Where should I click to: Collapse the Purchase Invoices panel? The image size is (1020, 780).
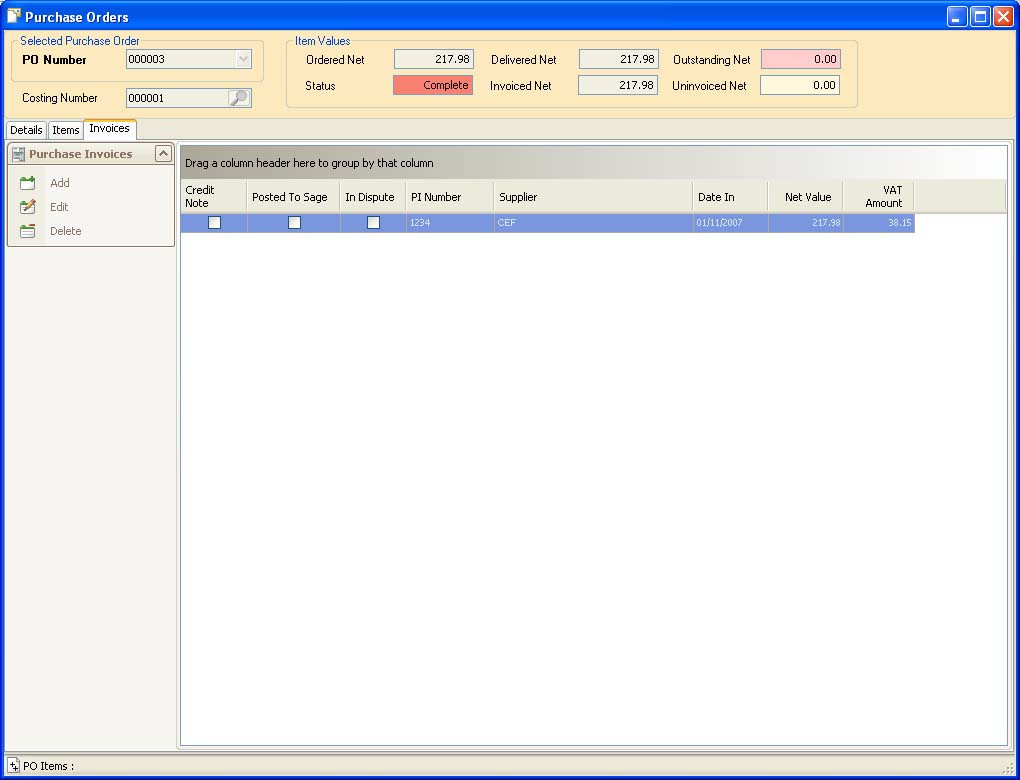click(x=164, y=153)
